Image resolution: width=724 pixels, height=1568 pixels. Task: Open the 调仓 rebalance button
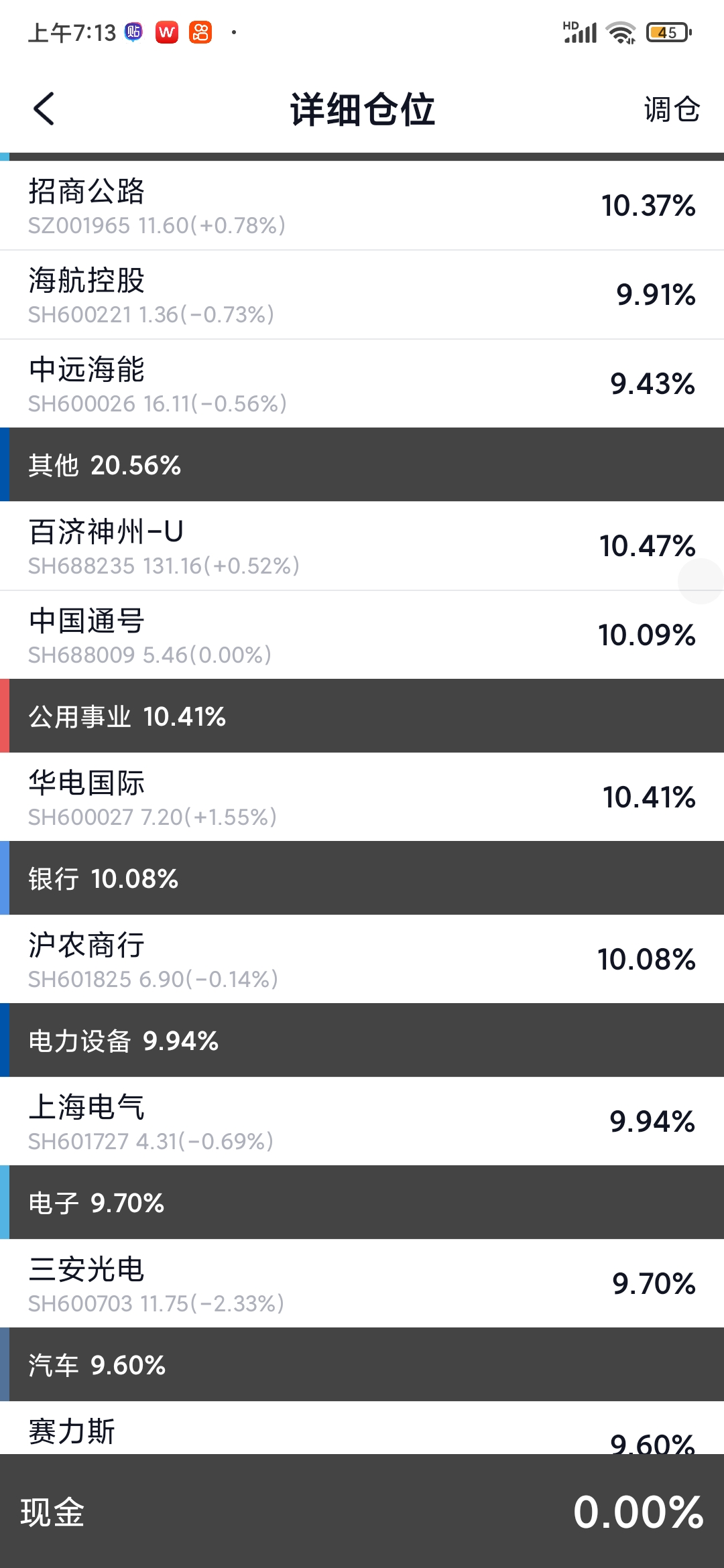pyautogui.click(x=672, y=109)
